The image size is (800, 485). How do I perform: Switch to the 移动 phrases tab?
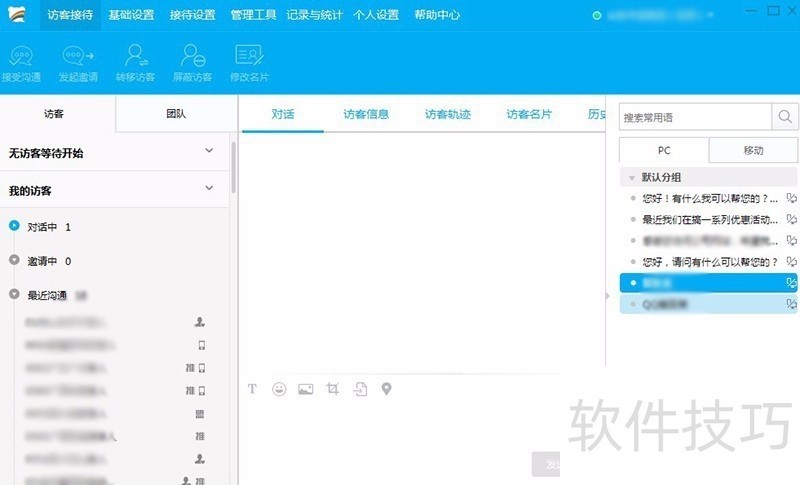point(753,150)
